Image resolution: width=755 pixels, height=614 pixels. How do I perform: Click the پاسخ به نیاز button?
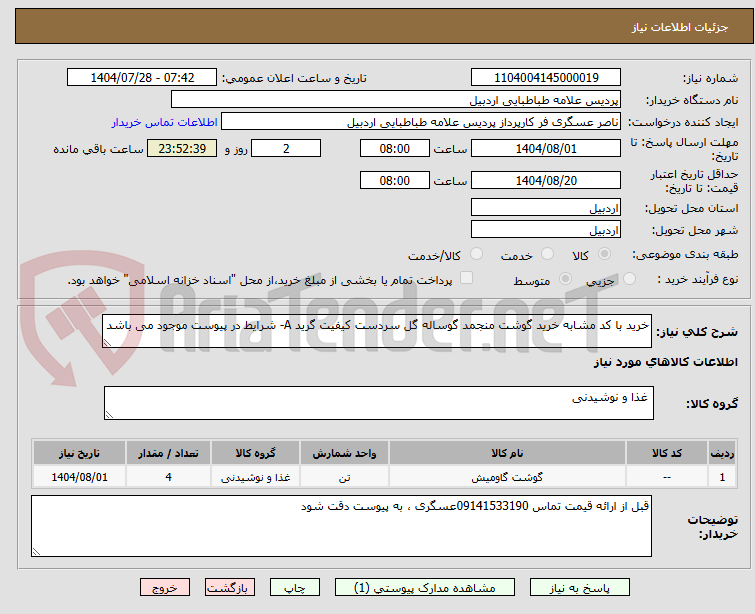580,588
